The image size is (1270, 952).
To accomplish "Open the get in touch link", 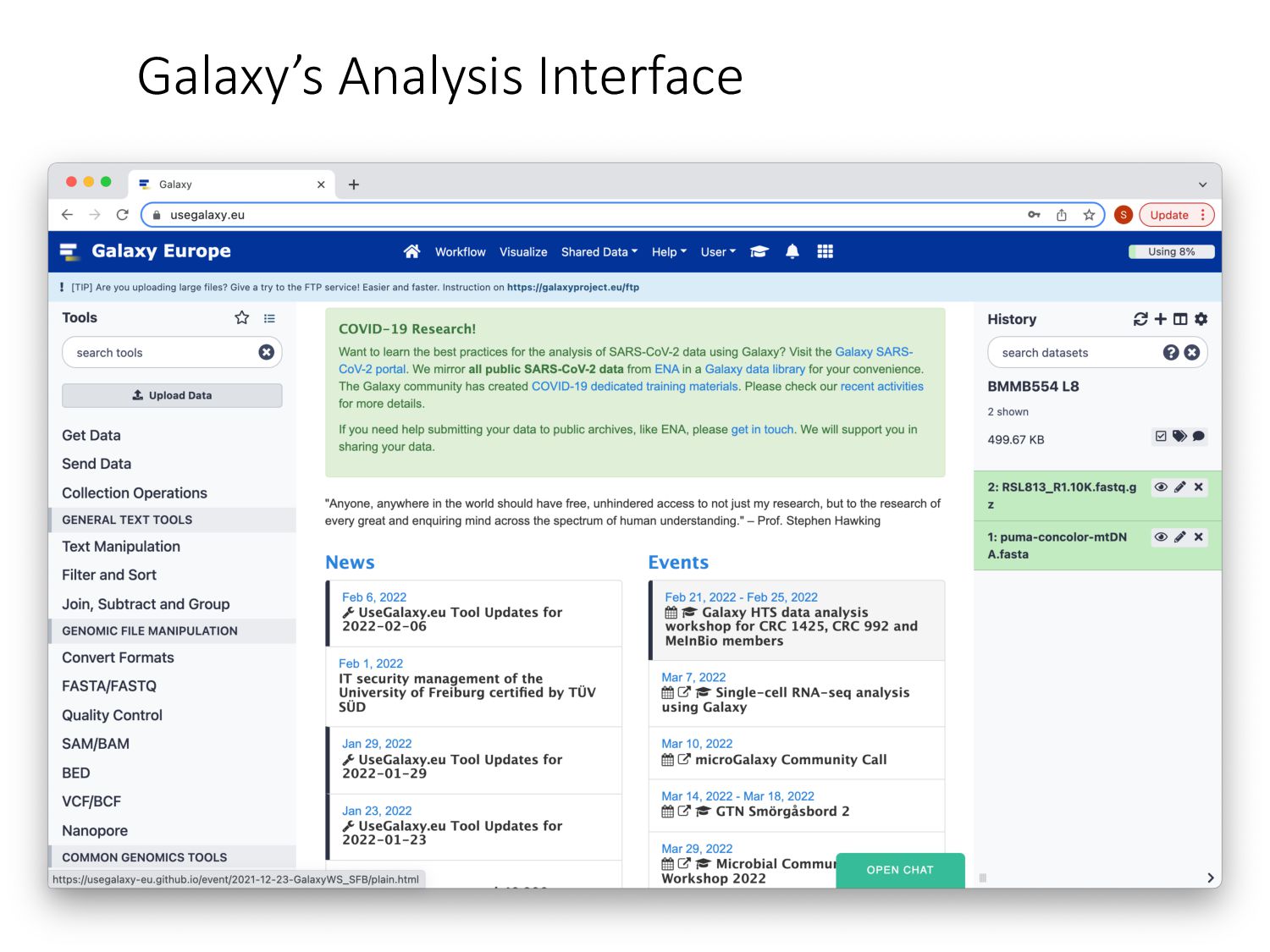I will [x=762, y=429].
